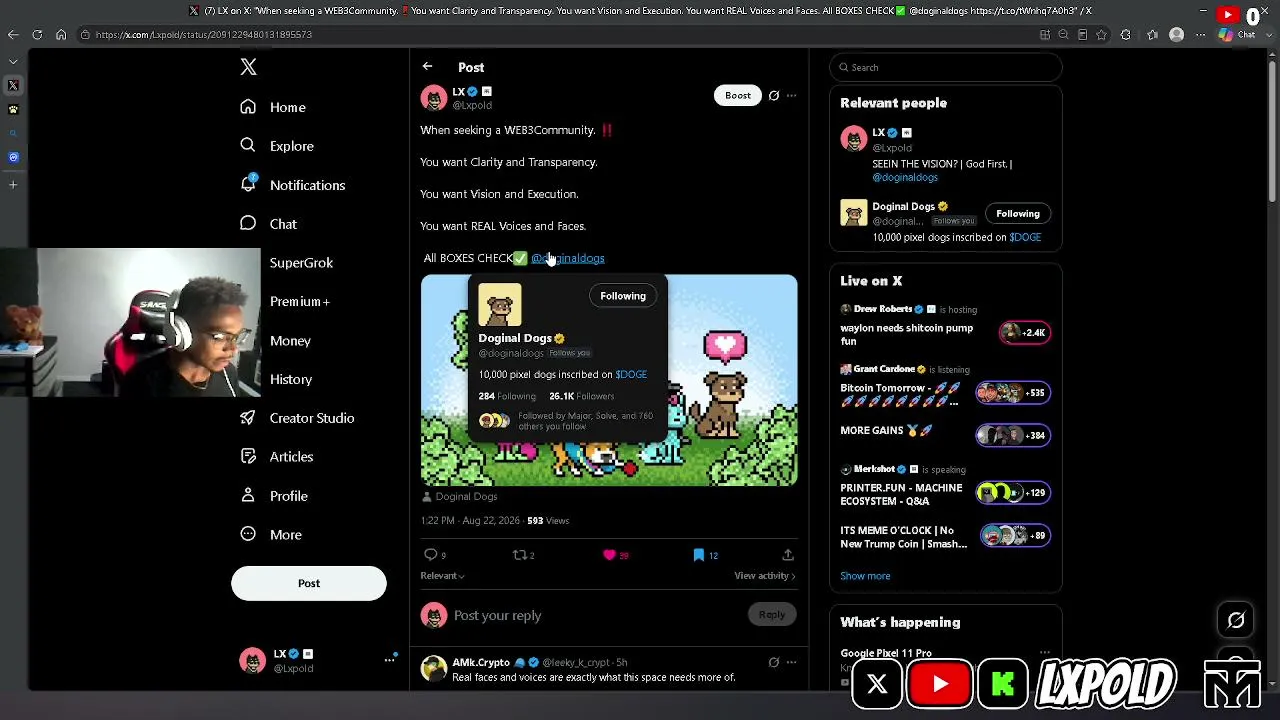Screen dimensions: 1280x720
Task: Open History from the sidebar
Action: [291, 380]
